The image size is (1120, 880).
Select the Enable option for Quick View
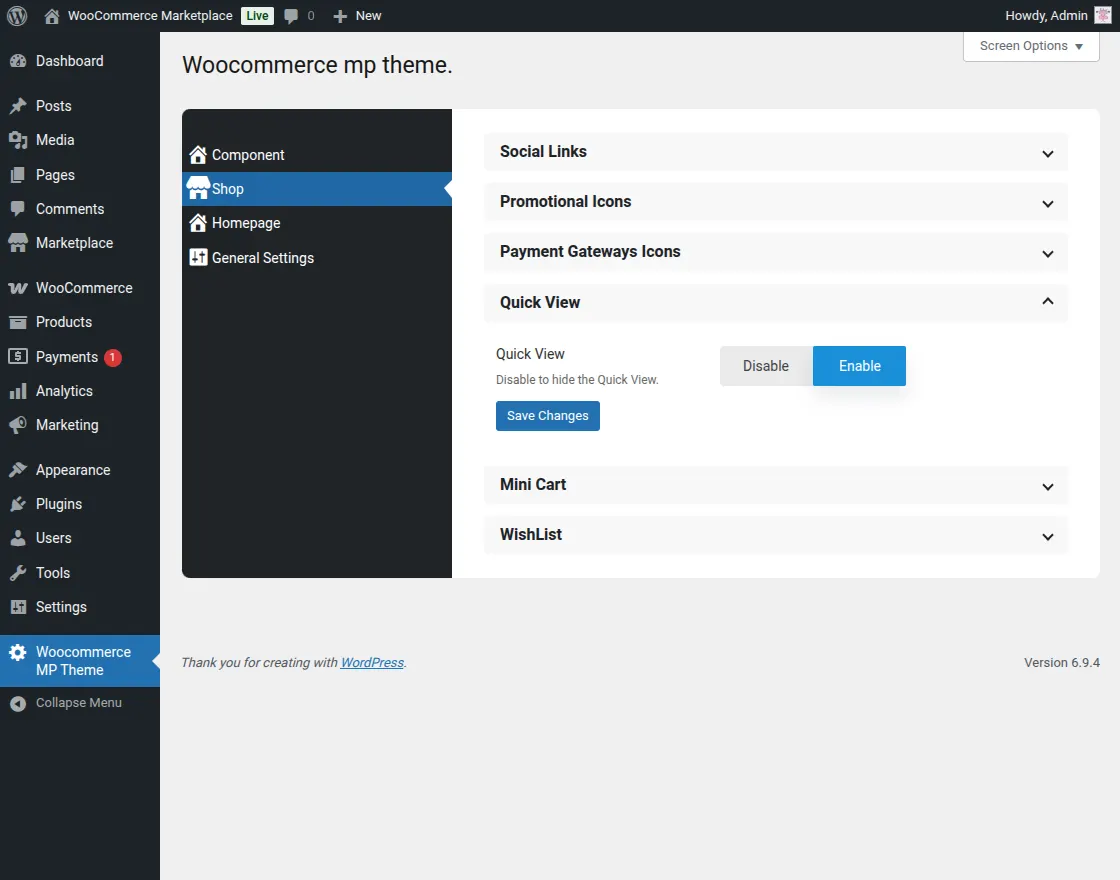pyautogui.click(x=859, y=366)
